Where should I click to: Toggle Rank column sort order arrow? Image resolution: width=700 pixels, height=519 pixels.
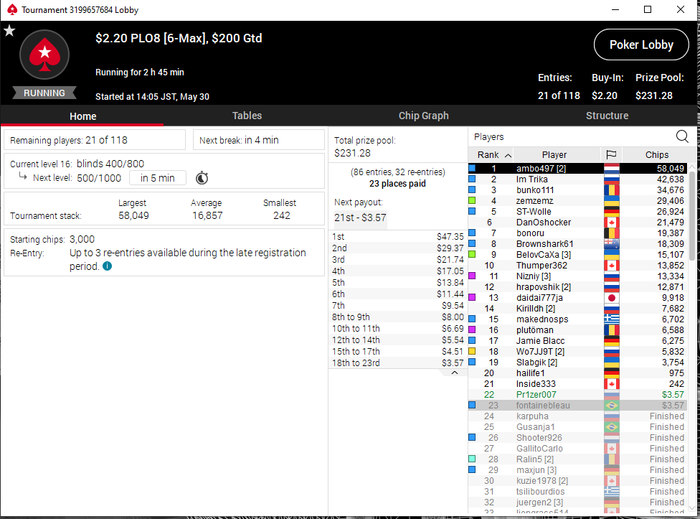coord(508,155)
